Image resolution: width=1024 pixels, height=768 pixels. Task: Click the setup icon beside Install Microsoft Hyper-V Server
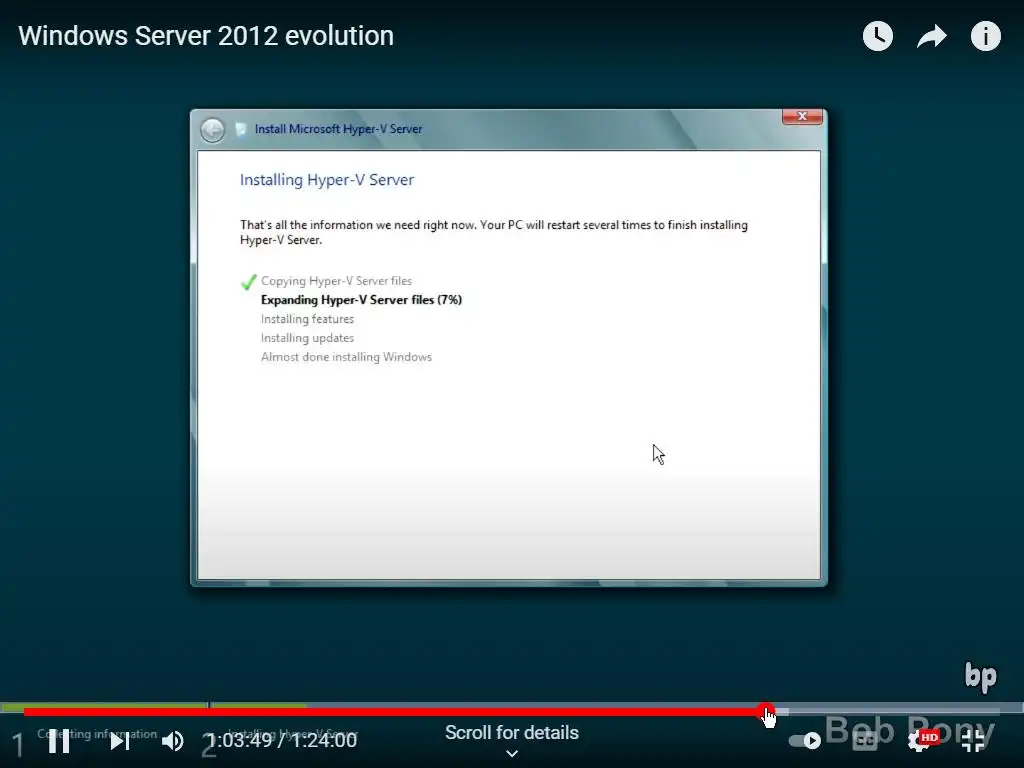coord(240,129)
